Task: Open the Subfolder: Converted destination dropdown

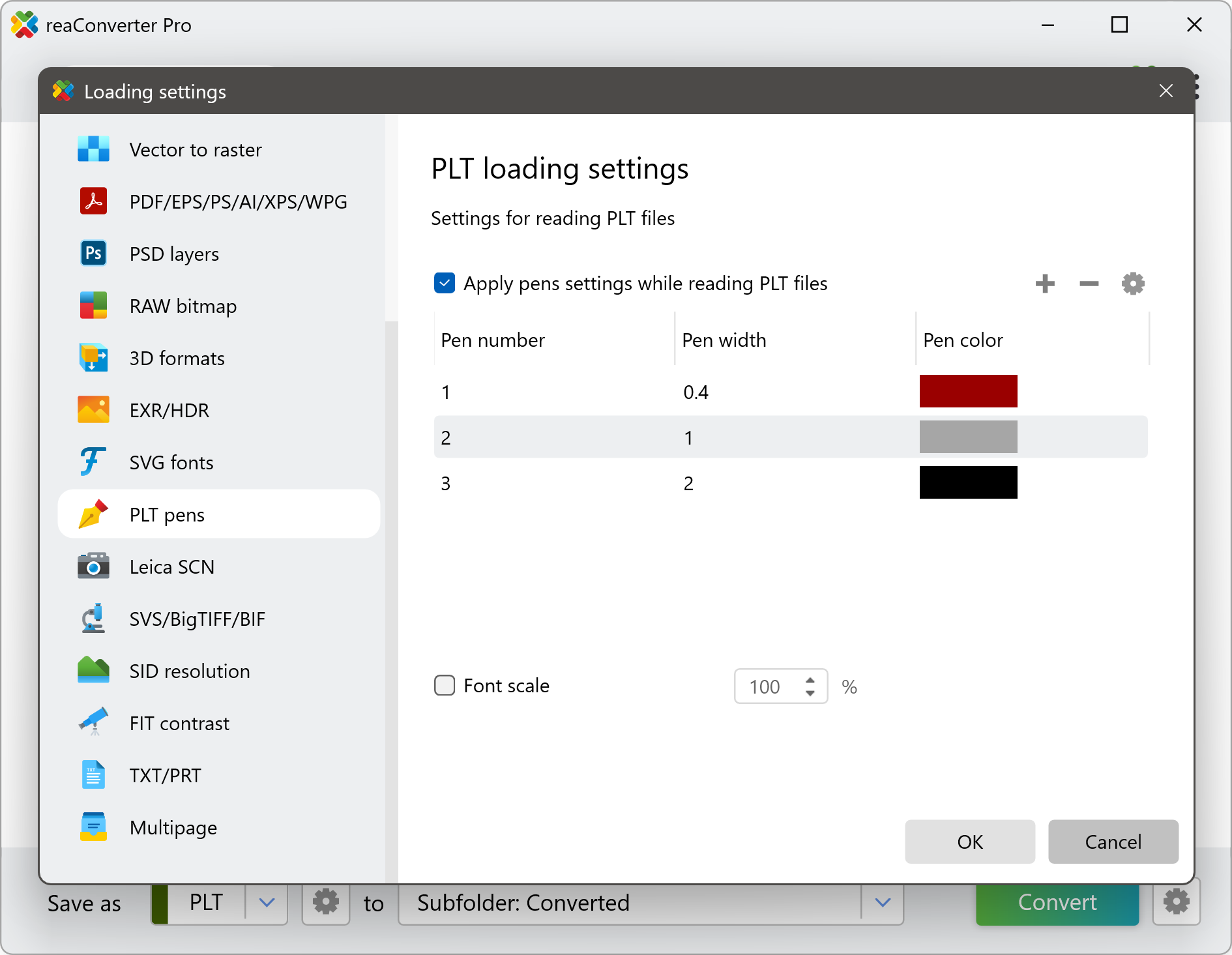Action: 883,903
